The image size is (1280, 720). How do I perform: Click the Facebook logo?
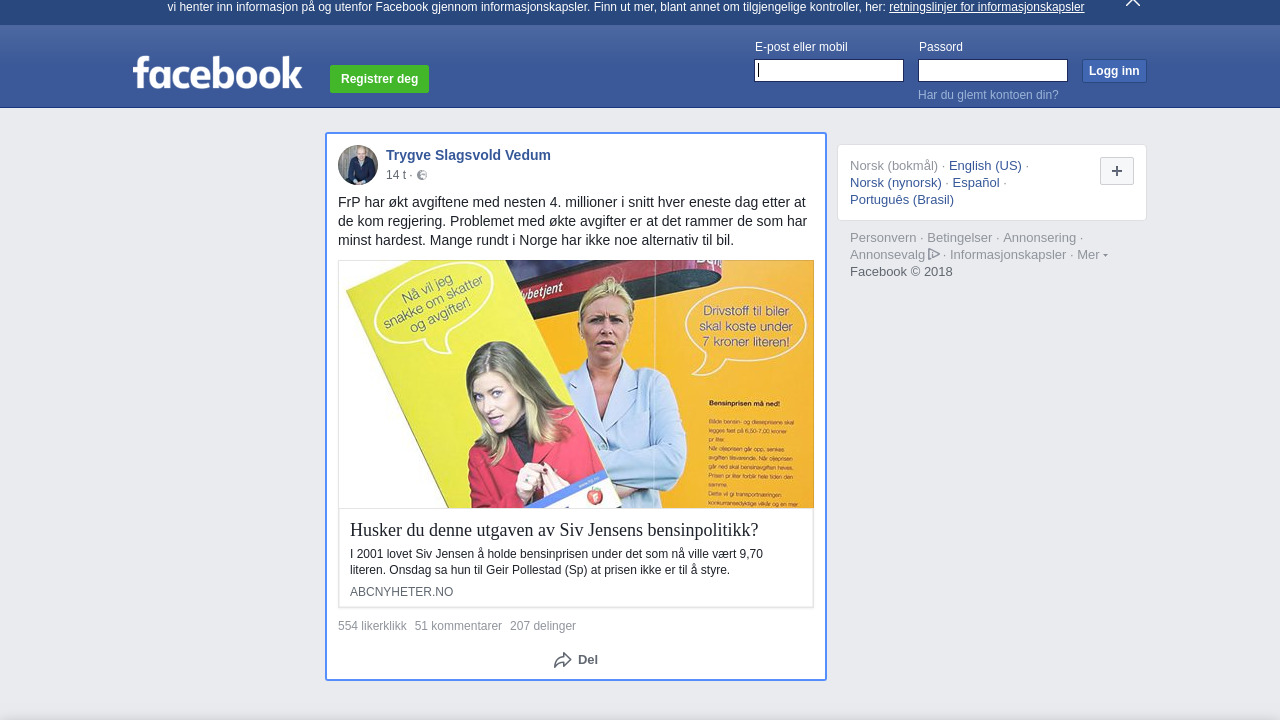point(217,72)
